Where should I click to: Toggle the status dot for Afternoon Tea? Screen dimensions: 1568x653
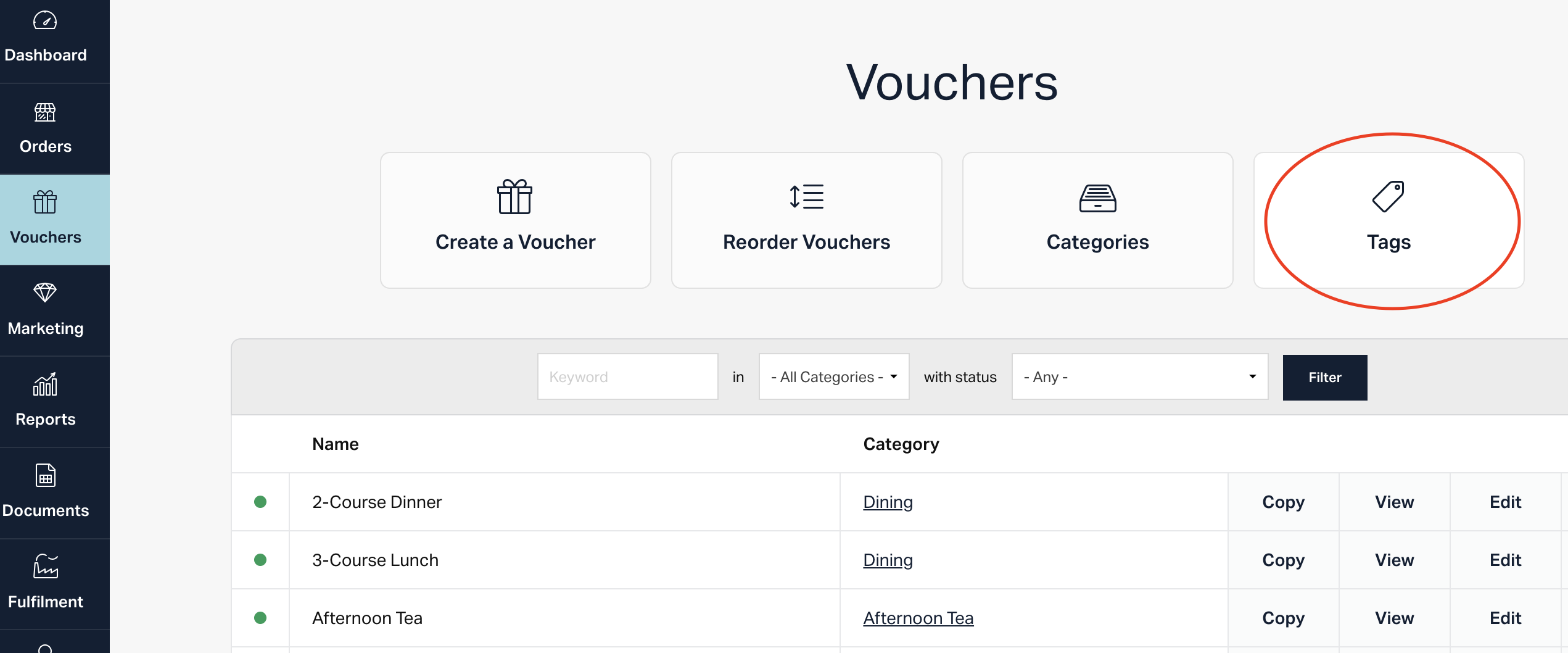click(x=260, y=618)
